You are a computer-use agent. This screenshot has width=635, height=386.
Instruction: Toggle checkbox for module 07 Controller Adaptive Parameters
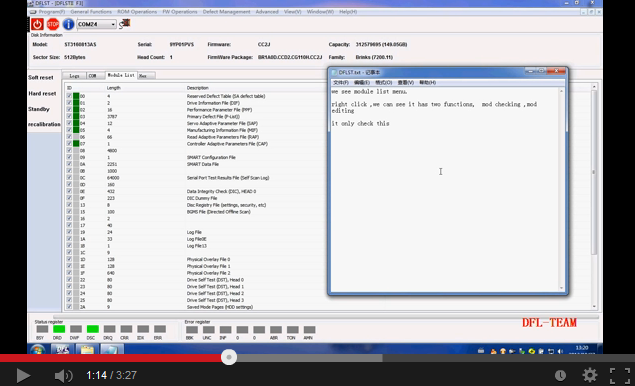(x=69, y=144)
